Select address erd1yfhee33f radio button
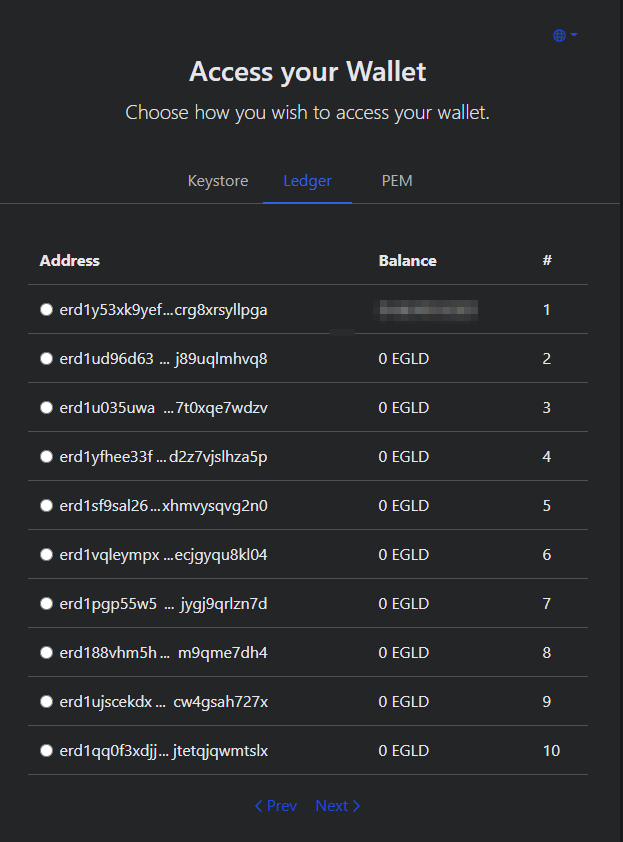 coord(46,456)
